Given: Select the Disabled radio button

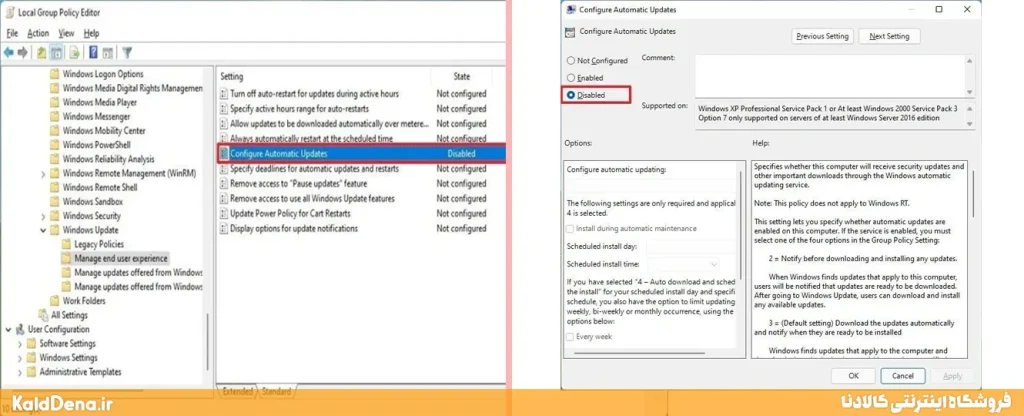Looking at the screenshot, I should 571,95.
